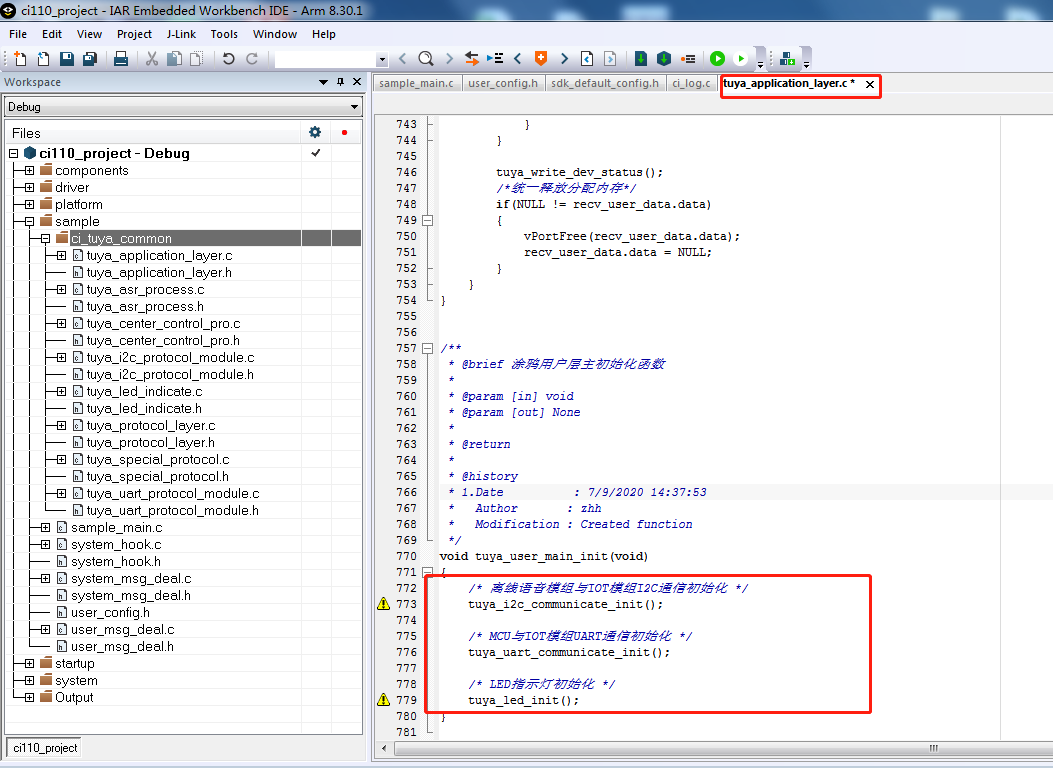
Task: Jump to the next bookmark
Action: click(x=564, y=59)
